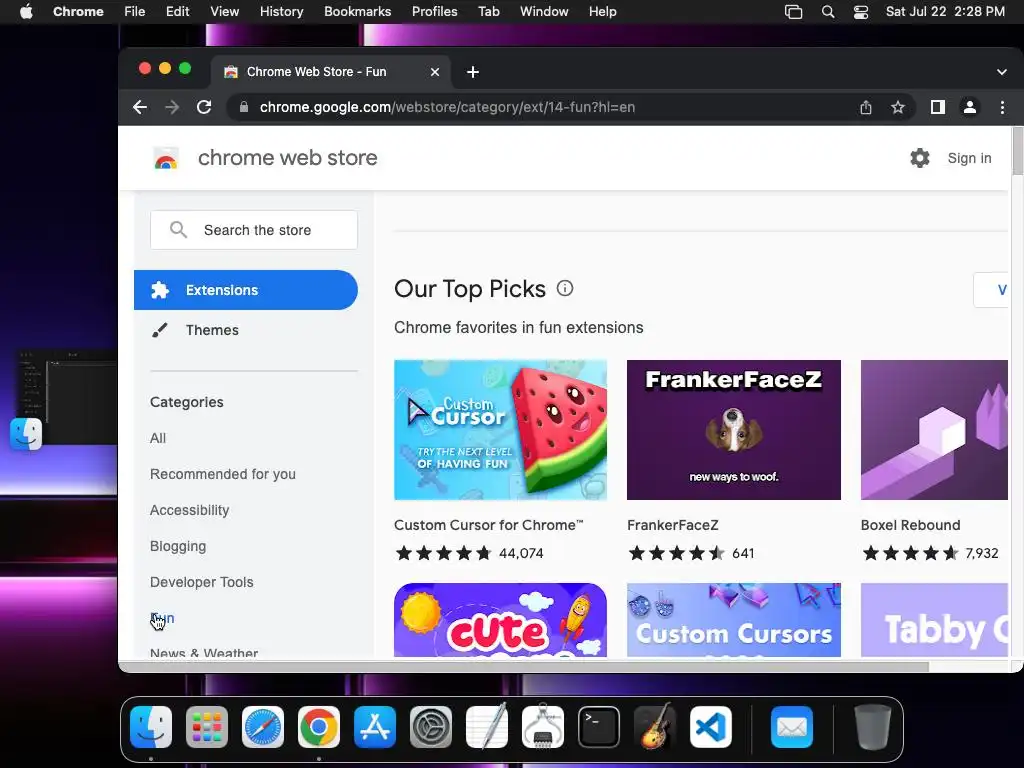Open the Custom Cursor for Chrome thumbnail
This screenshot has height=768, width=1024.
(x=500, y=430)
